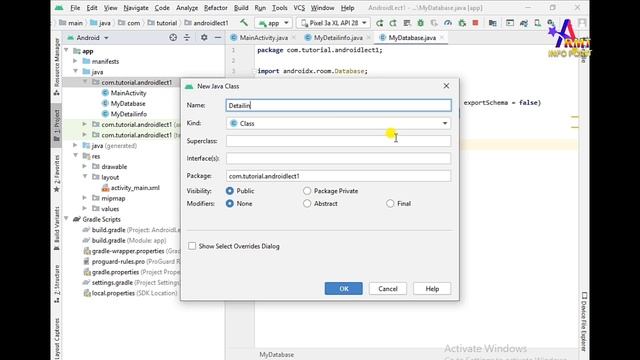This screenshot has width=640, height=360.
Task: Open the Device File Explorer side panel
Action: point(584,321)
